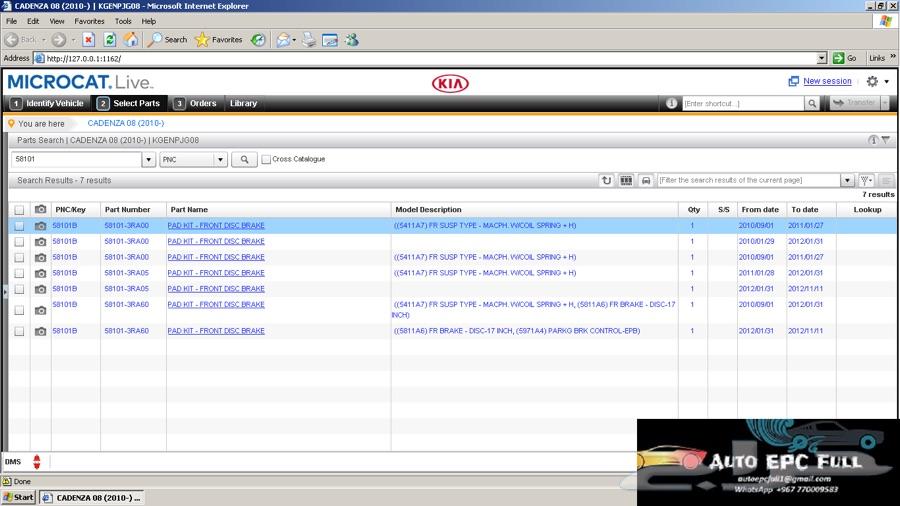The image size is (900, 506).
Task: Switch to the Library tab
Action: pyautogui.click(x=243, y=103)
